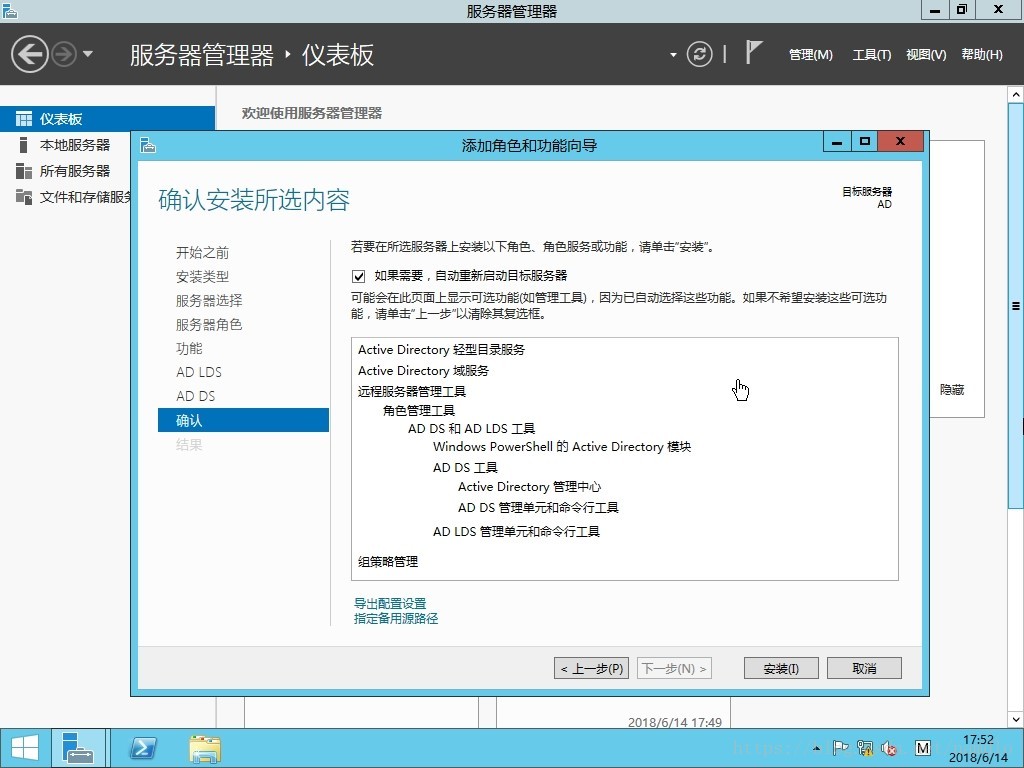Open navigation history dropdown next to forward arrow
Viewport: 1024px width, 768px height.
tap(88, 54)
